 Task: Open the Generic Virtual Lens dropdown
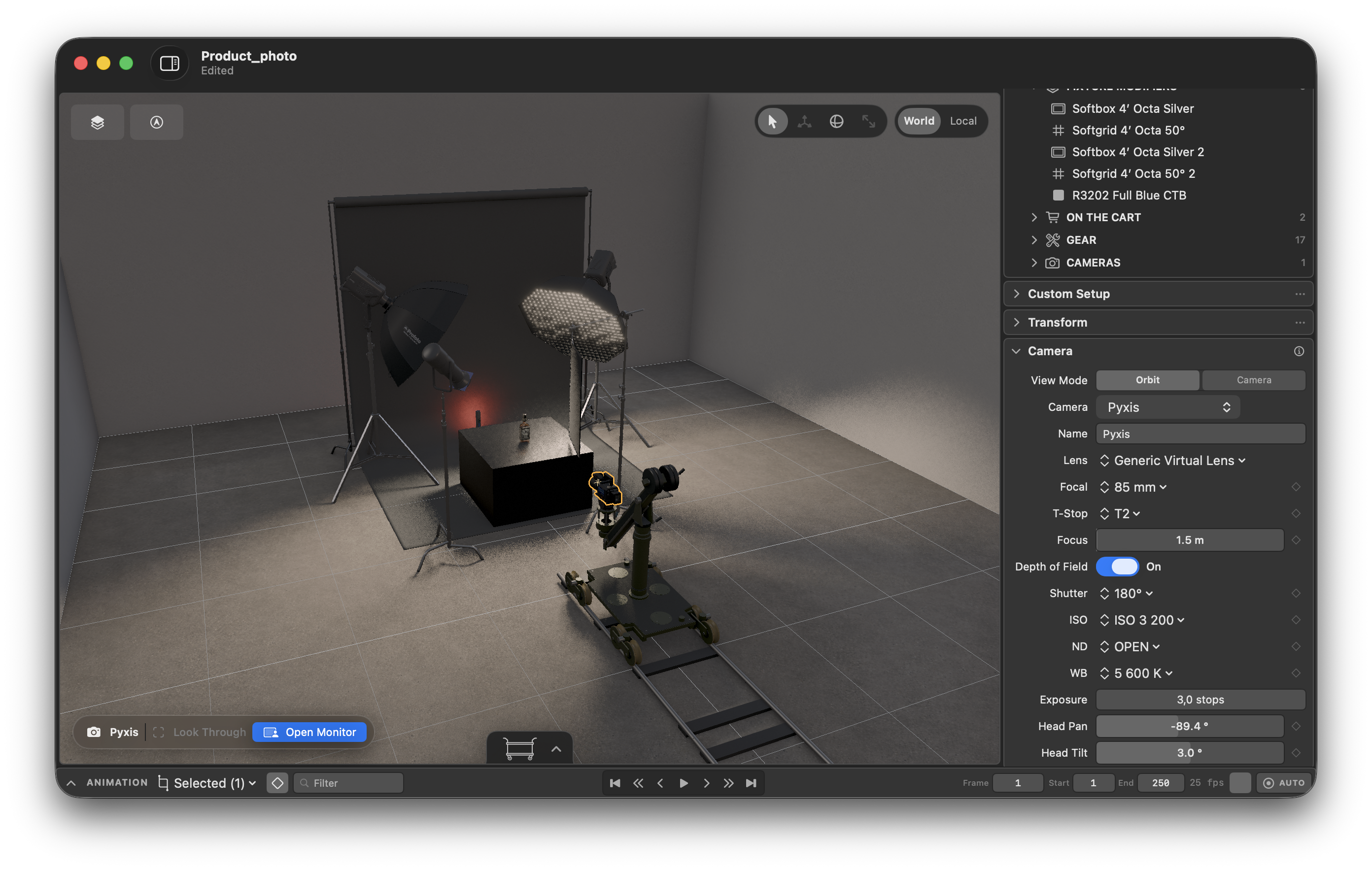1172,460
